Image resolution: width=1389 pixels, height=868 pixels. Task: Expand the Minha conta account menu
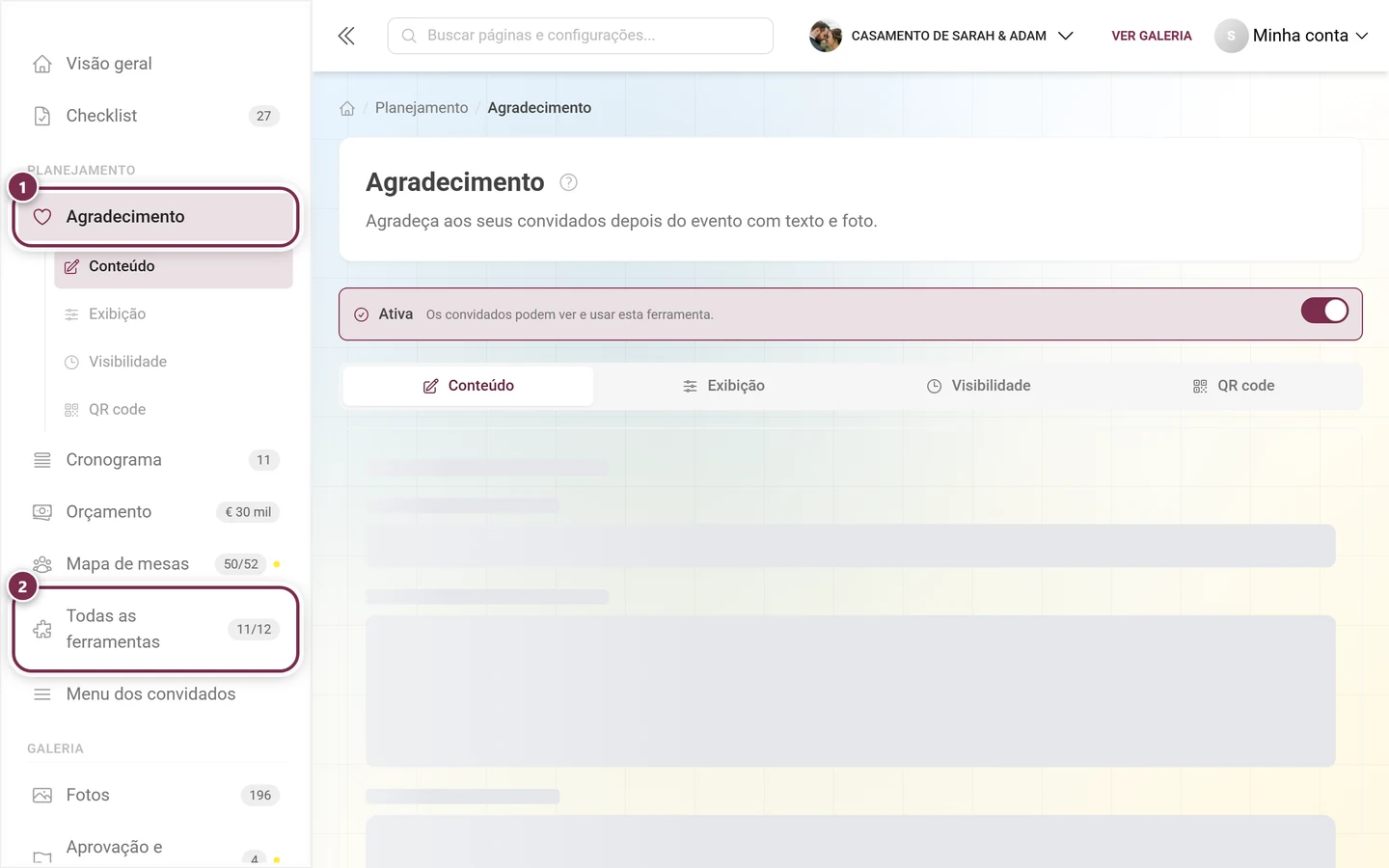point(1292,36)
